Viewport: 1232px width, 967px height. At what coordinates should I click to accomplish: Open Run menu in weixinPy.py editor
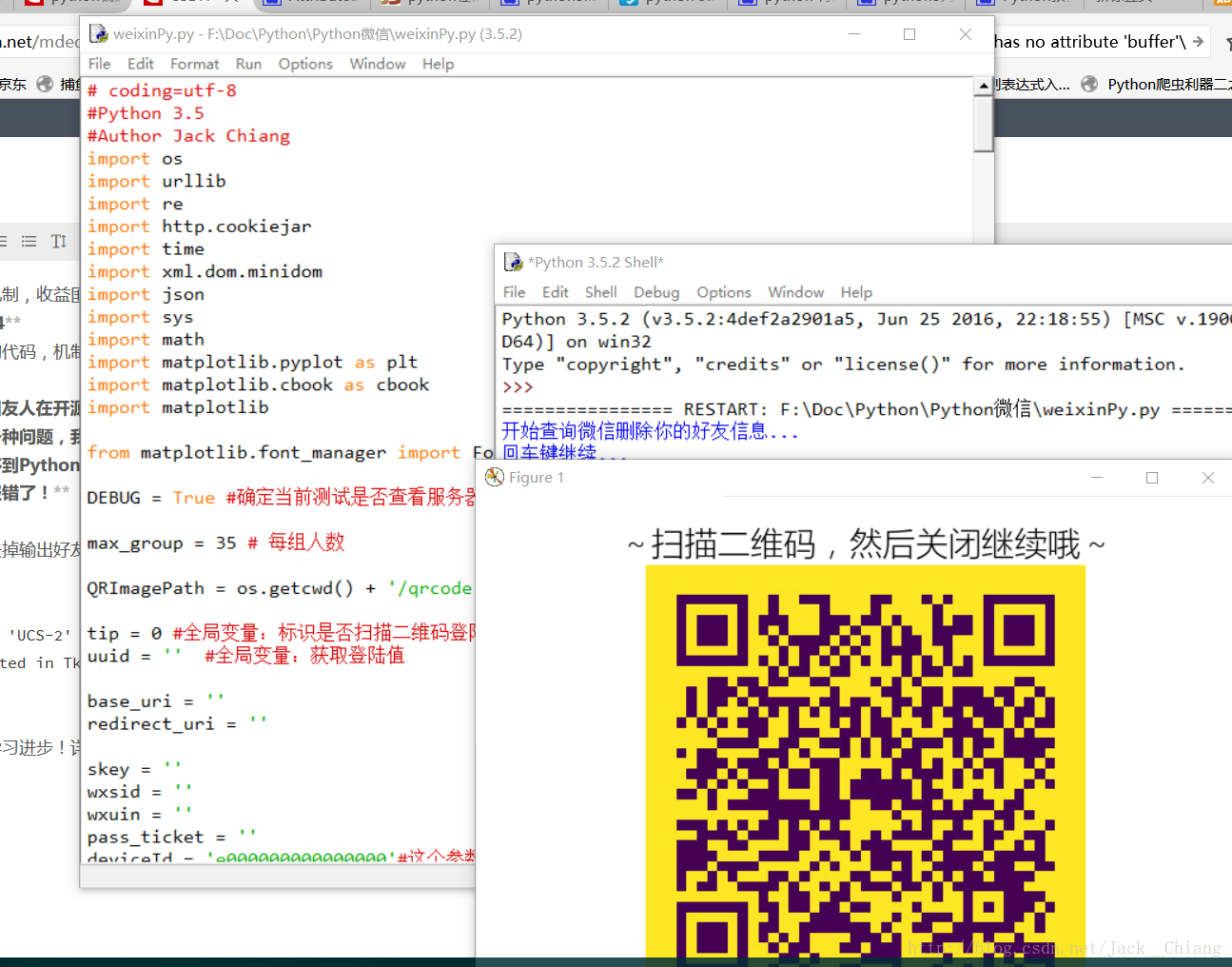click(x=248, y=64)
